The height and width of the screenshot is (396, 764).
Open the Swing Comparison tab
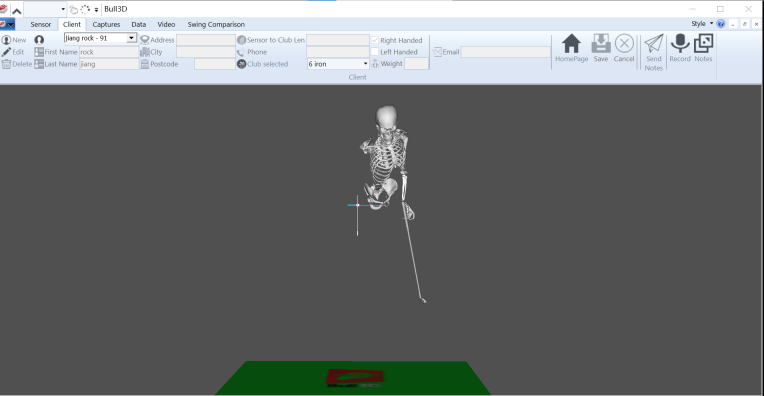pos(216,24)
